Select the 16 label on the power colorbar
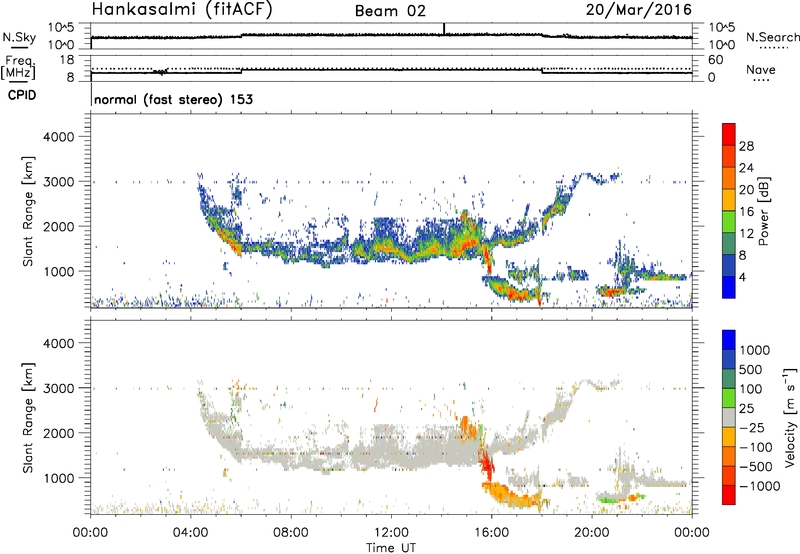 (746, 212)
